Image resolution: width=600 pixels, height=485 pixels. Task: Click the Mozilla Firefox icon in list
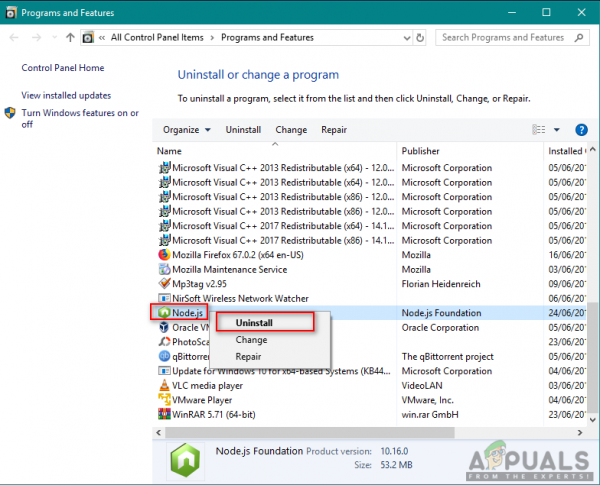point(164,255)
